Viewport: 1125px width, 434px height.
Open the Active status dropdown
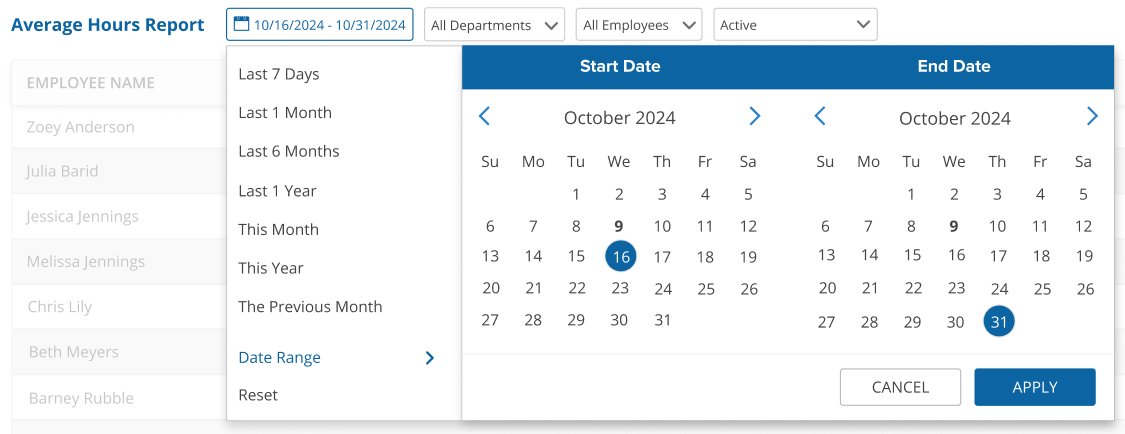[x=795, y=25]
